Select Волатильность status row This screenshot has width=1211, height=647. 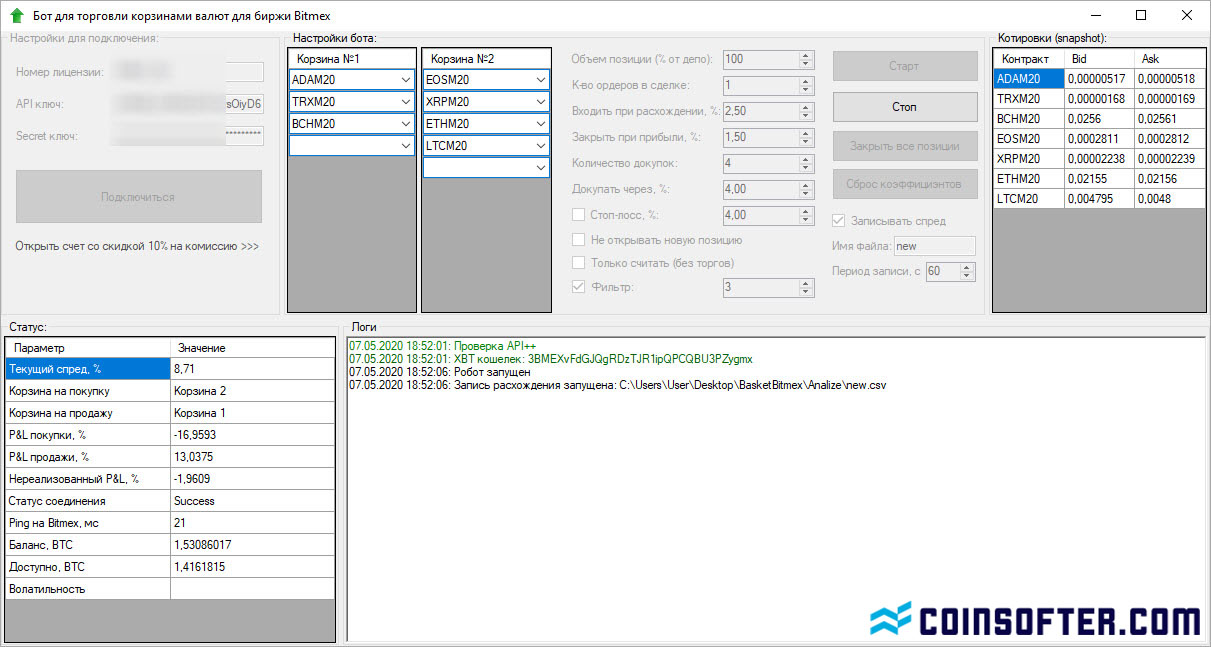[x=170, y=589]
